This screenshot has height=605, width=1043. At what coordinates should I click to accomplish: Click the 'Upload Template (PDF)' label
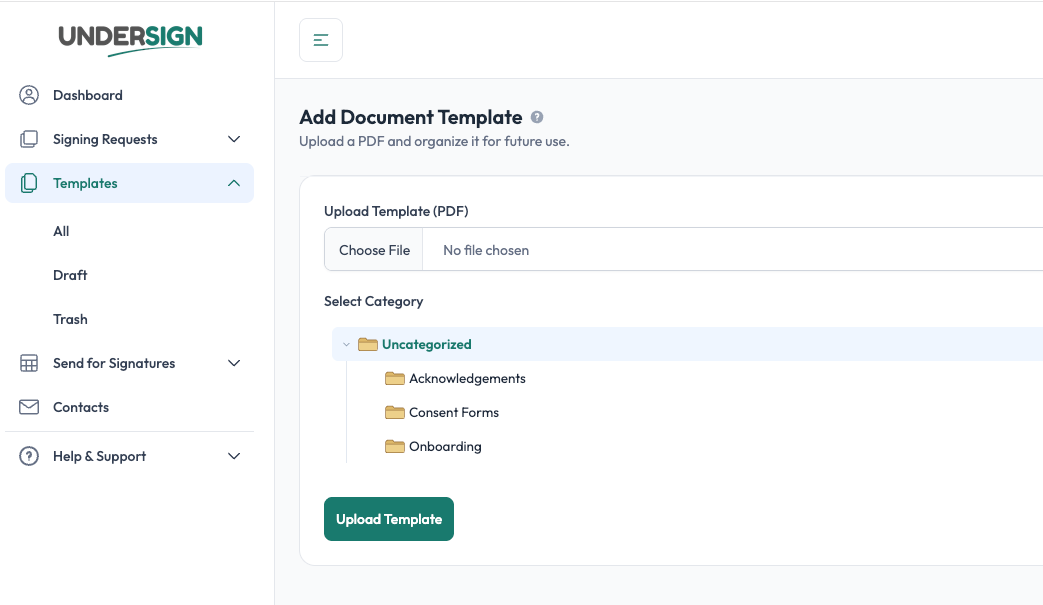[x=396, y=211]
